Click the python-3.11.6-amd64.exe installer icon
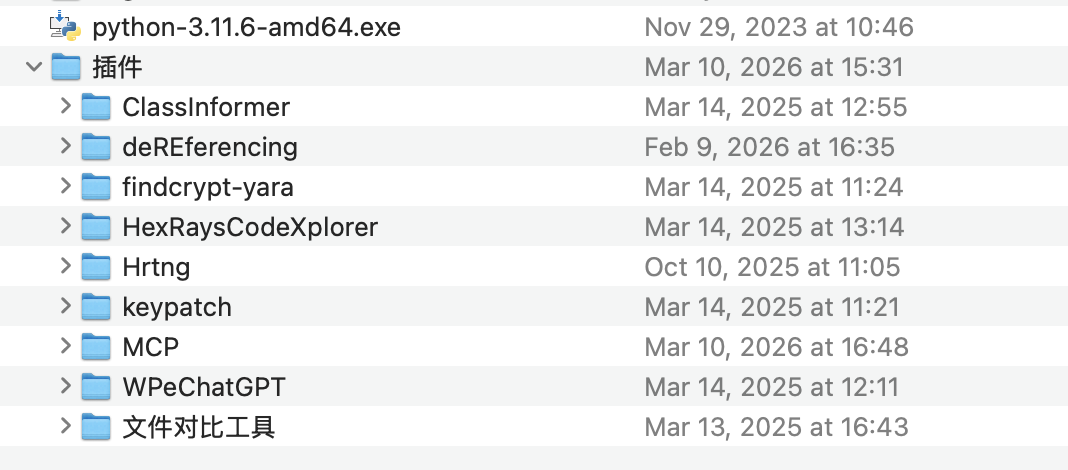Viewport: 1068px width, 470px height. [65, 27]
